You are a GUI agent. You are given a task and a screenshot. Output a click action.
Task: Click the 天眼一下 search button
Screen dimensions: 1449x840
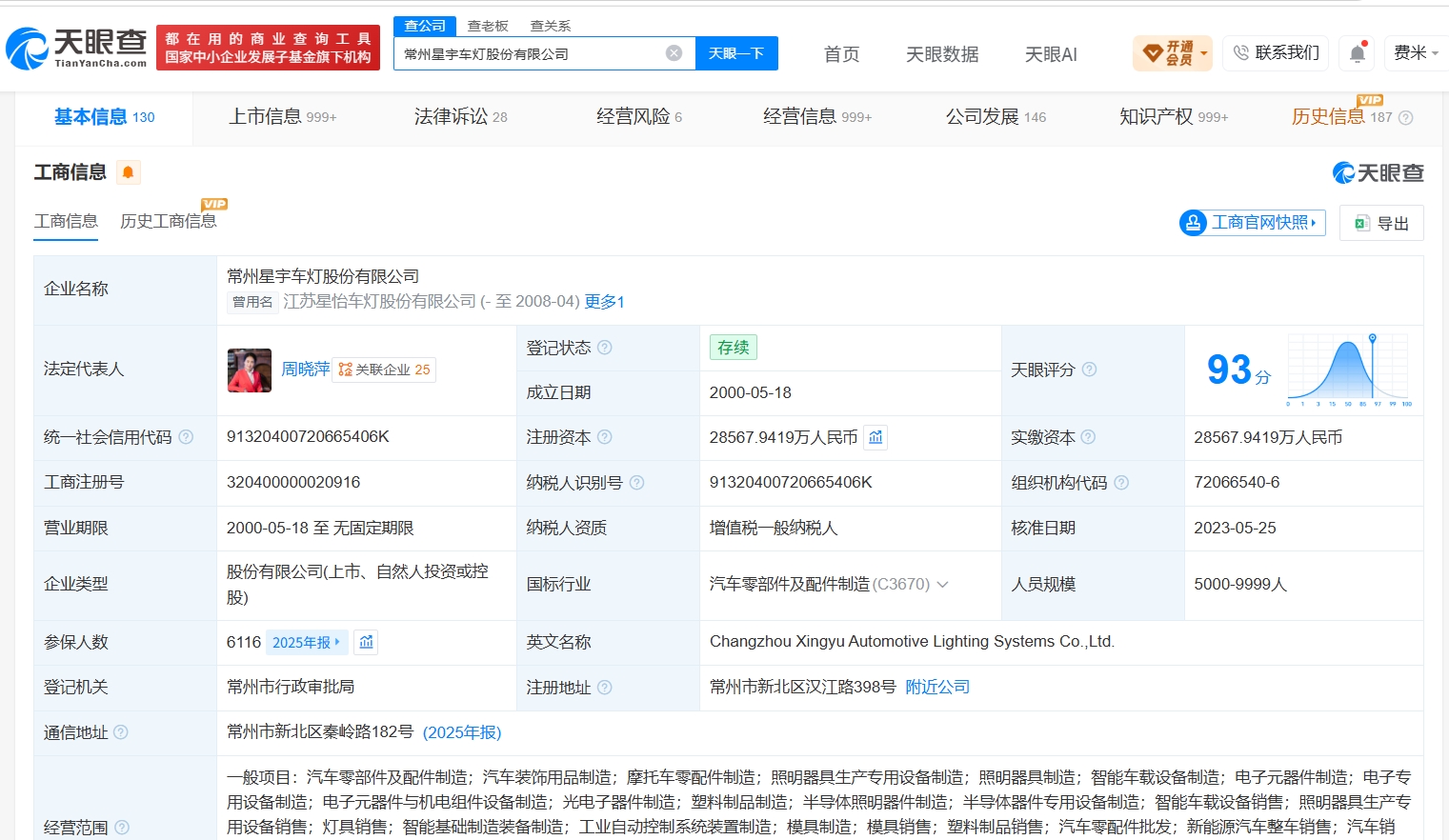tap(736, 53)
